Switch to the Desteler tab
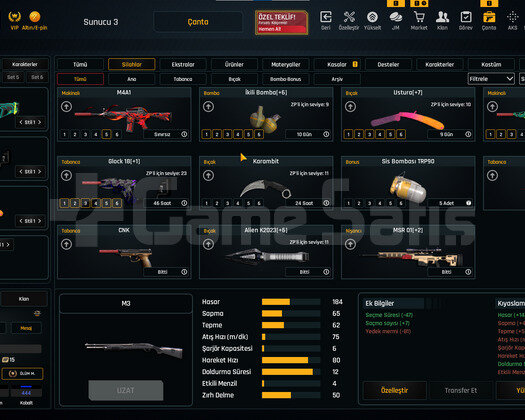 point(388,64)
